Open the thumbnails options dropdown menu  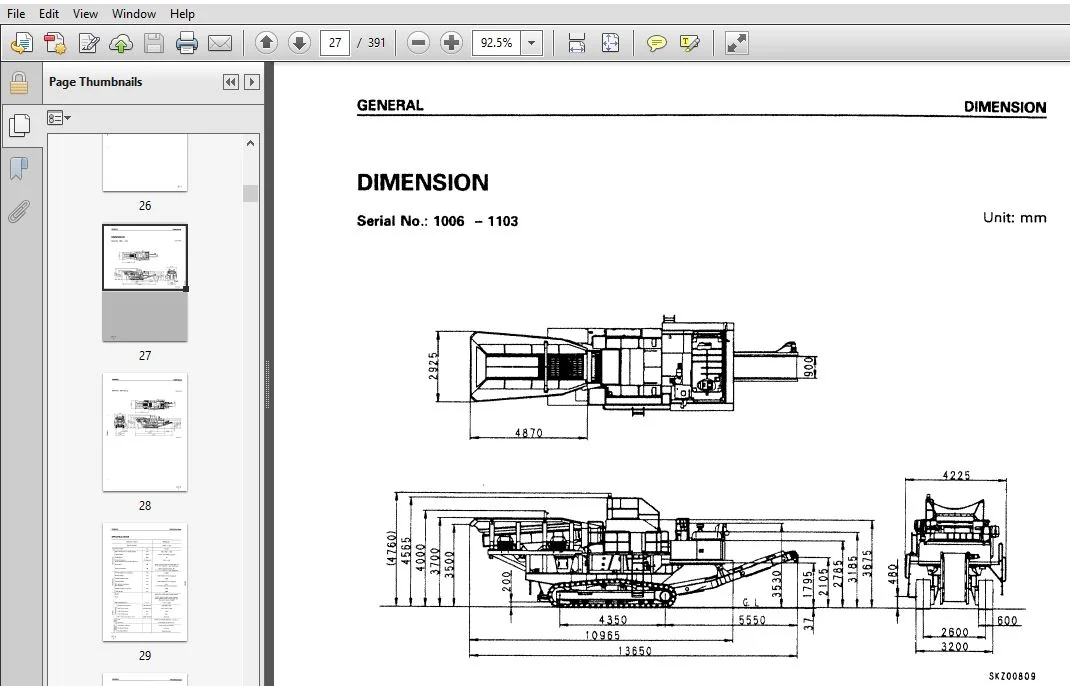tap(59, 118)
